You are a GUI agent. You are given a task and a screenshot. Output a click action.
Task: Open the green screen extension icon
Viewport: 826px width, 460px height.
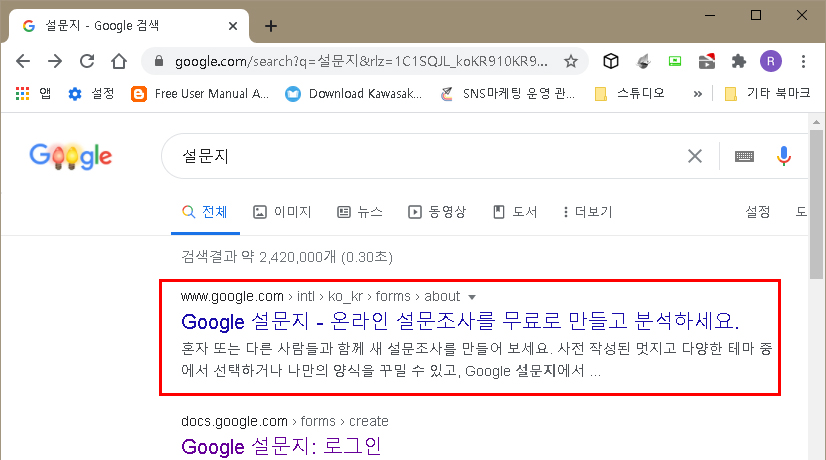(x=675, y=62)
